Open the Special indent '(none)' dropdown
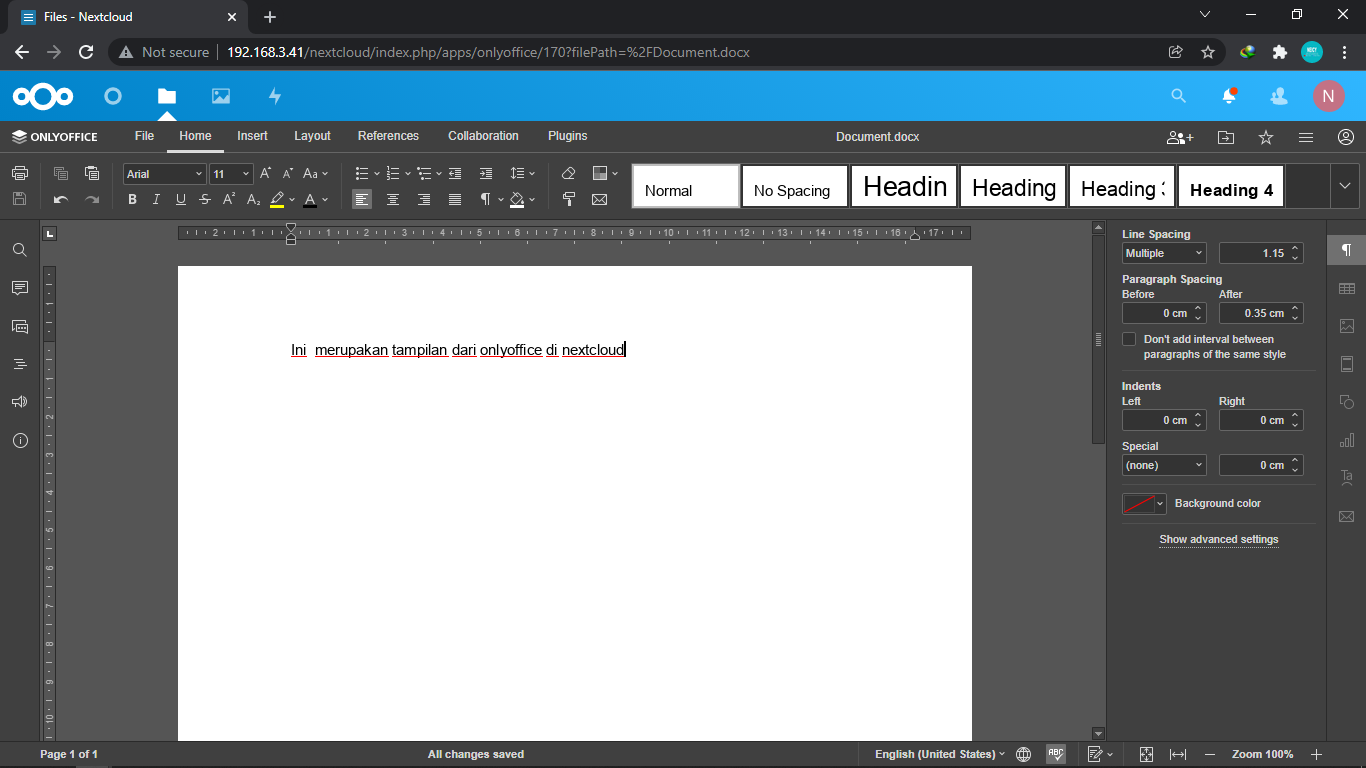 tap(1164, 465)
